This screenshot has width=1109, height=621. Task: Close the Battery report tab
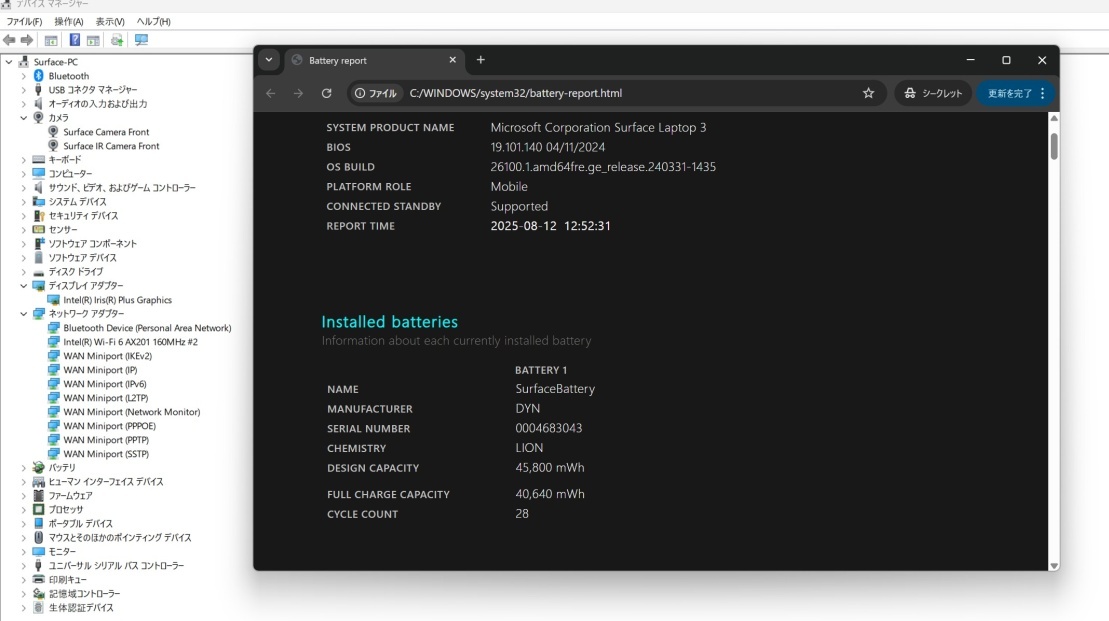coord(452,60)
